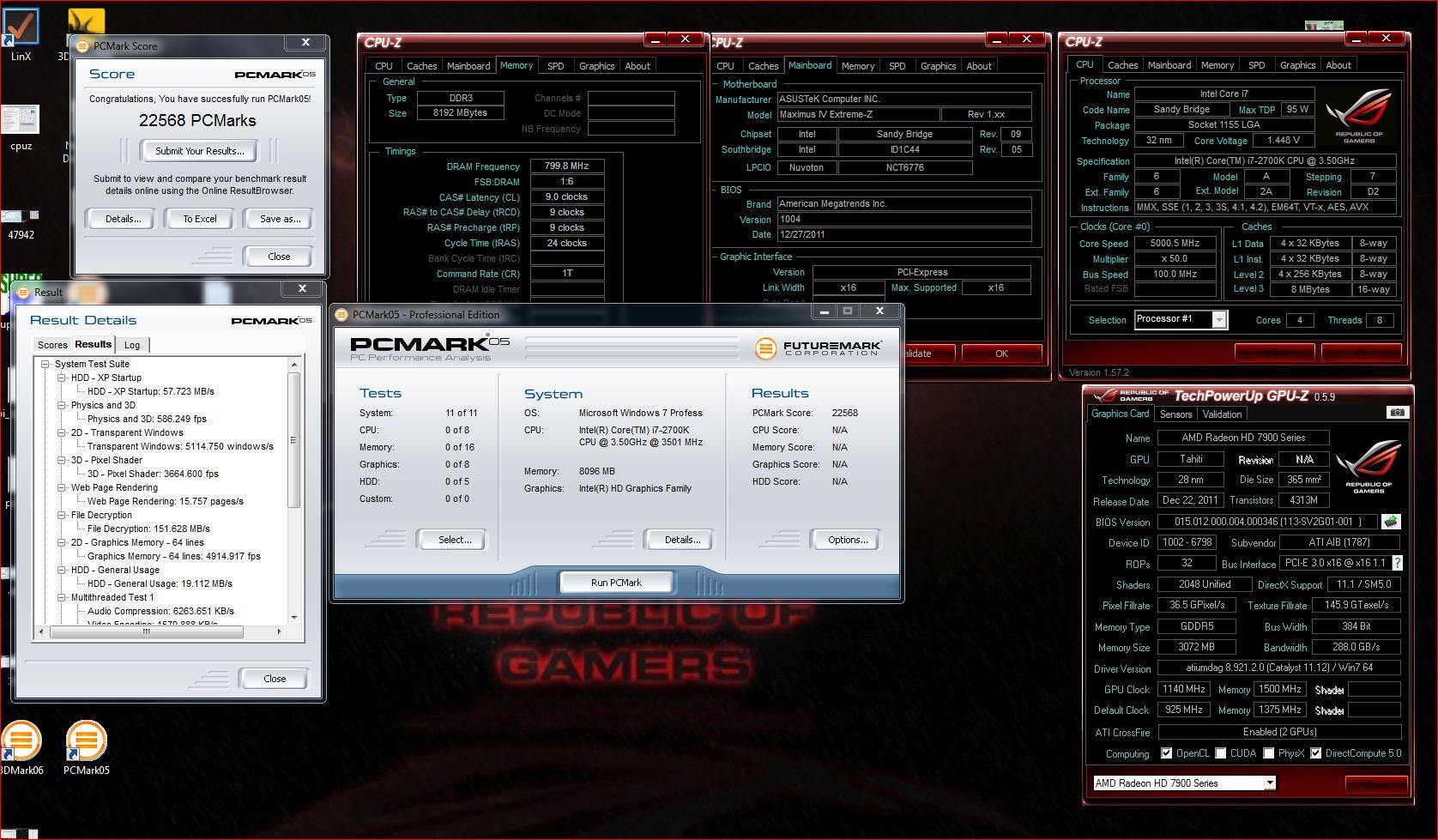The height and width of the screenshot is (840, 1438).
Task: Launch the 3DMark06 desktop shortcut
Action: click(x=21, y=748)
